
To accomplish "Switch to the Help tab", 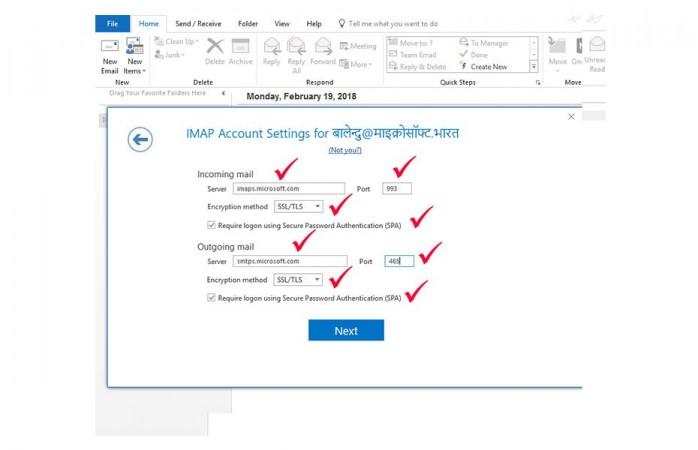I will tap(314, 24).
